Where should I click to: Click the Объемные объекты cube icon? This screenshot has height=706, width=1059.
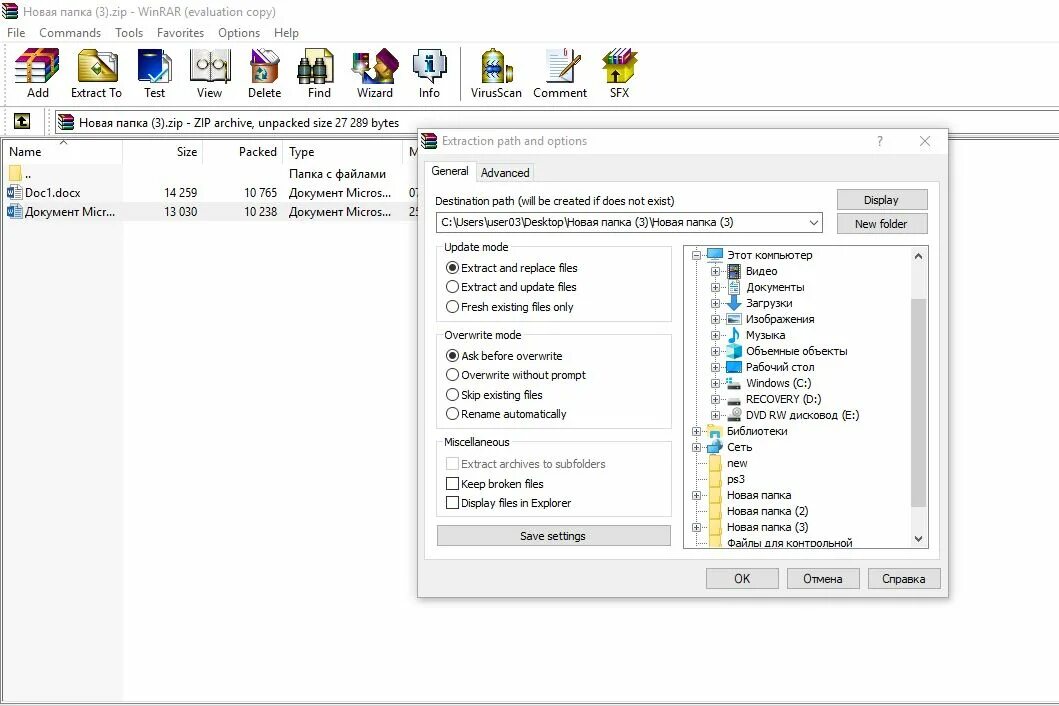[x=734, y=351]
